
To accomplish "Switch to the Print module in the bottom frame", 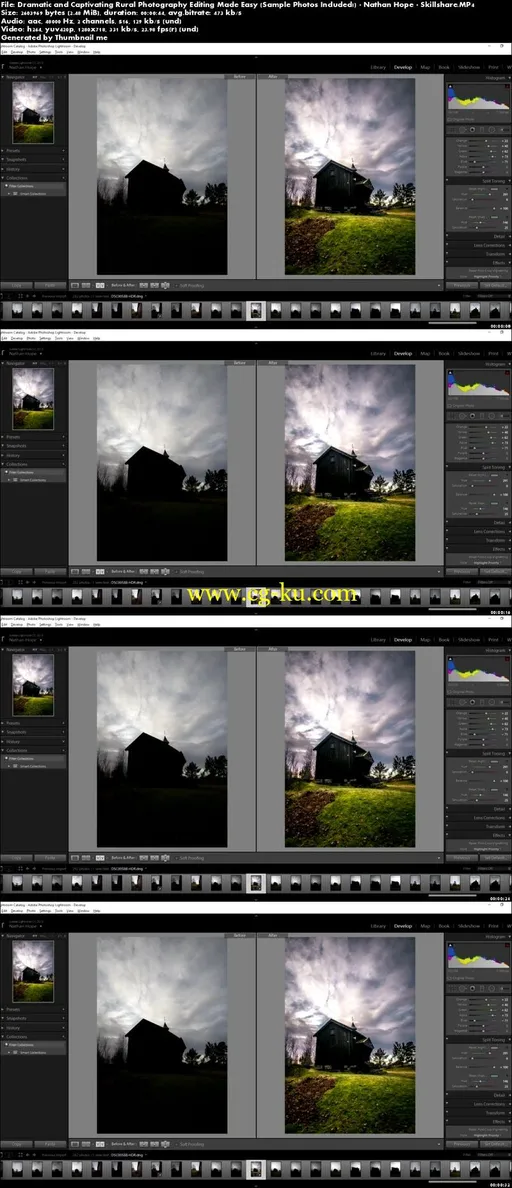I will point(493,926).
